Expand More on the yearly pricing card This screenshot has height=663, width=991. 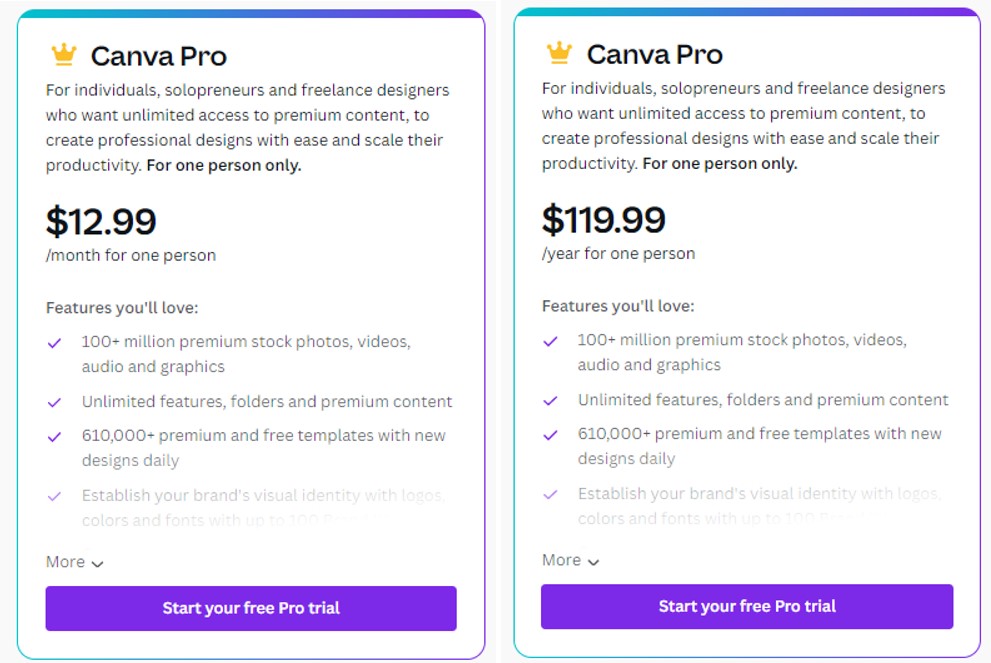(562, 560)
